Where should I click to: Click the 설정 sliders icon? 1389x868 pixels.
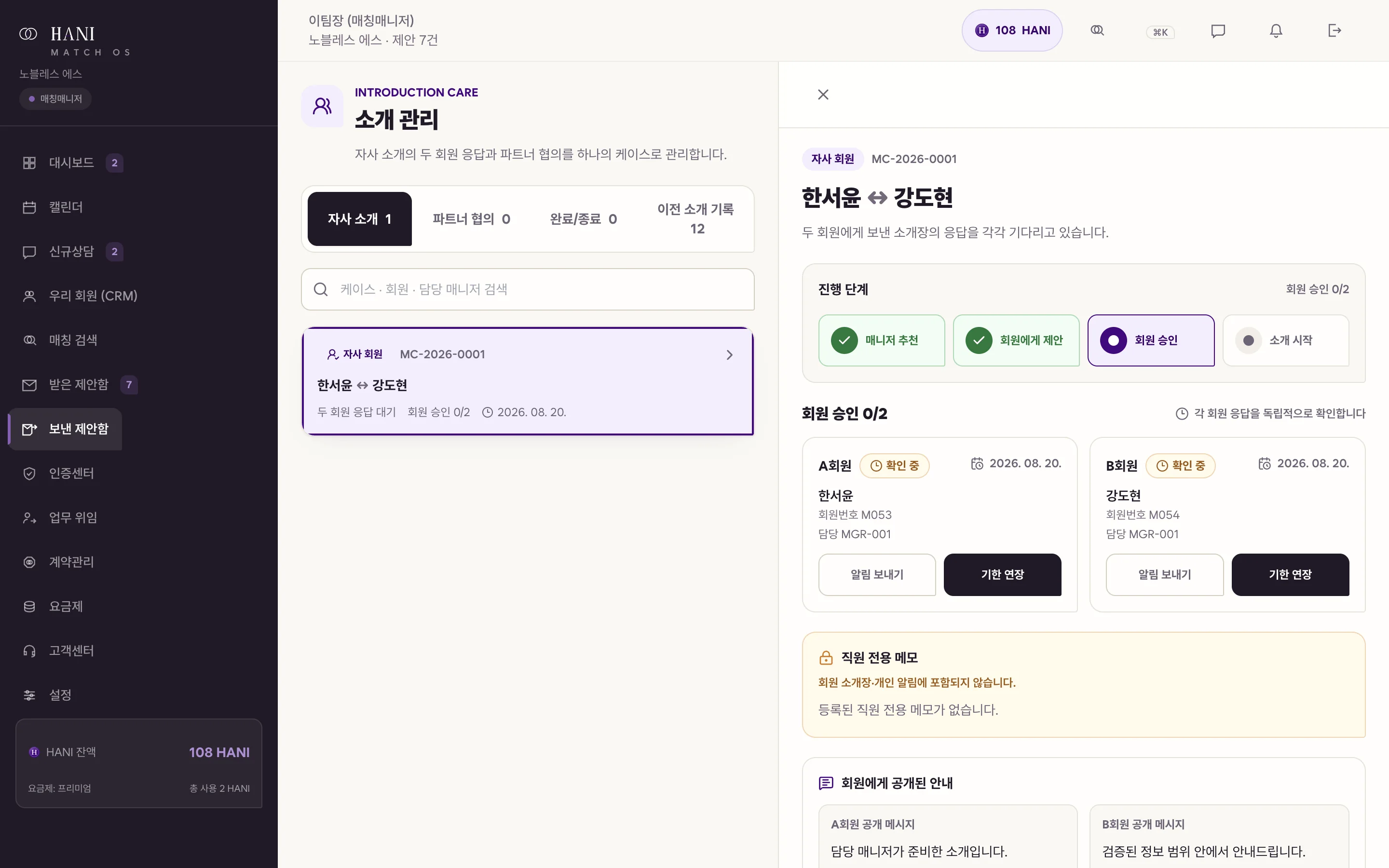(29, 695)
